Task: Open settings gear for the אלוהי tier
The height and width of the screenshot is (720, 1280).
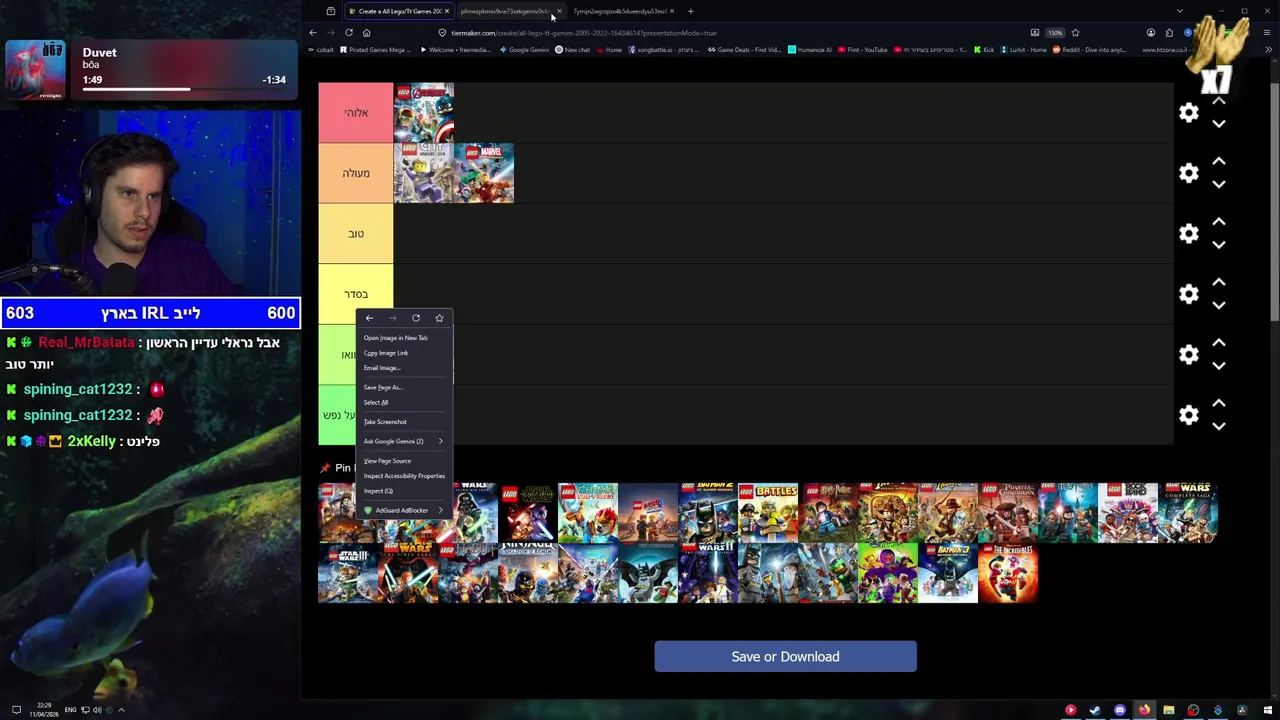Action: [x=1188, y=113]
